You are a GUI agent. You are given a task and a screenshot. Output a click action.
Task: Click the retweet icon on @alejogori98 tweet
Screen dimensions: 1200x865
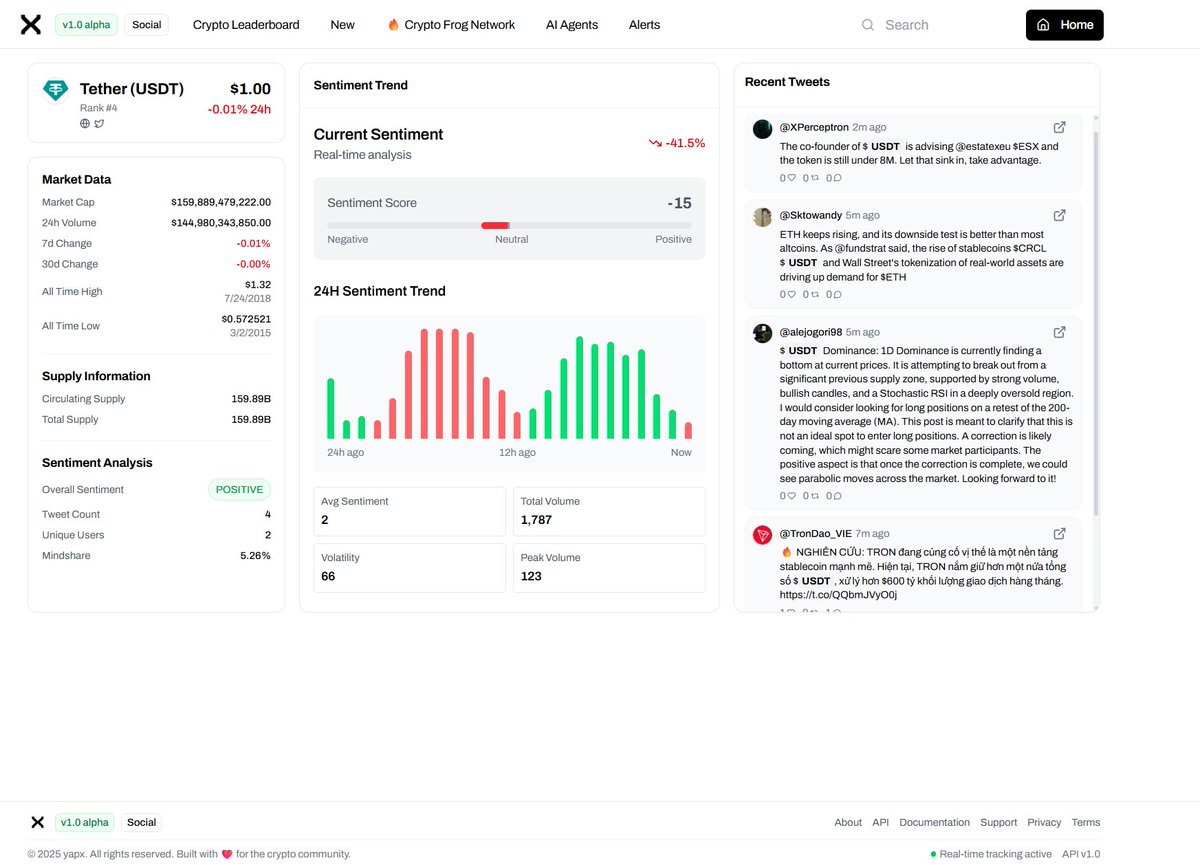click(814, 496)
